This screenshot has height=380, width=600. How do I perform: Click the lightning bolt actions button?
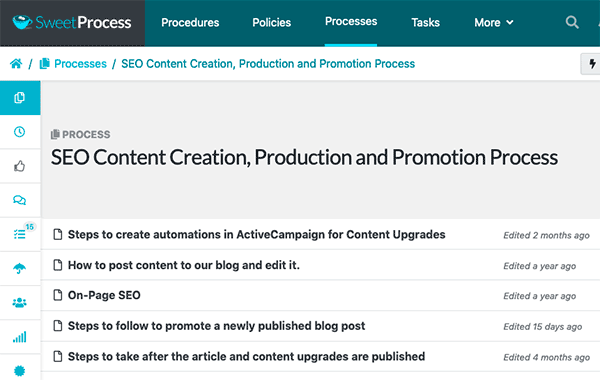[592, 64]
